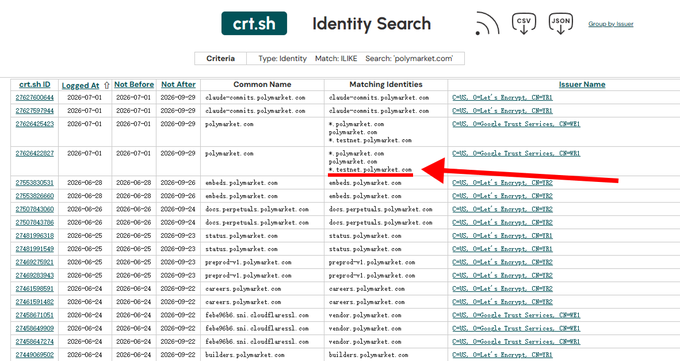Open certificate ID 27626425423
680x361 pixels.
coord(35,124)
